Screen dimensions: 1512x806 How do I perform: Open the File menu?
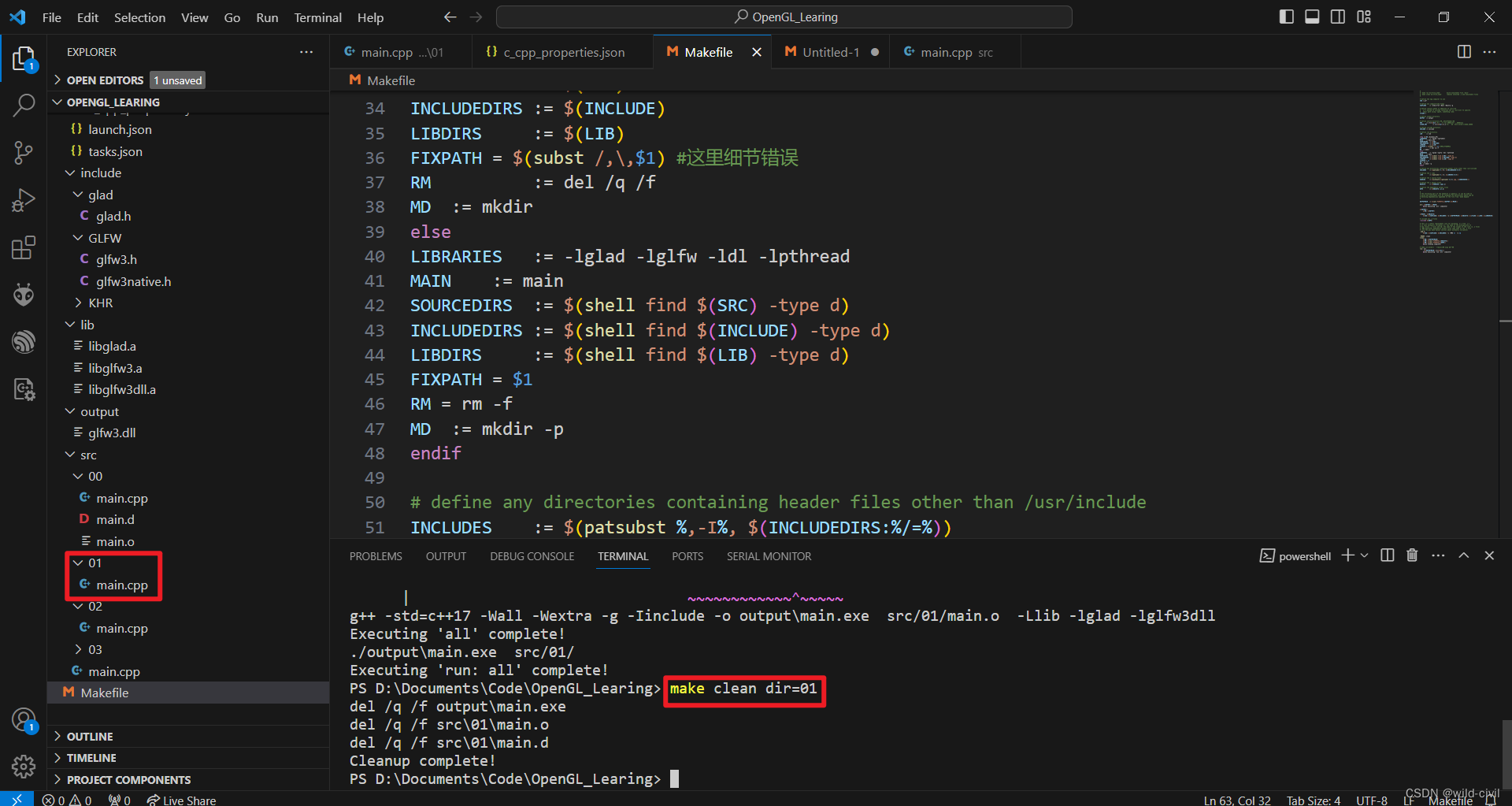[x=52, y=17]
